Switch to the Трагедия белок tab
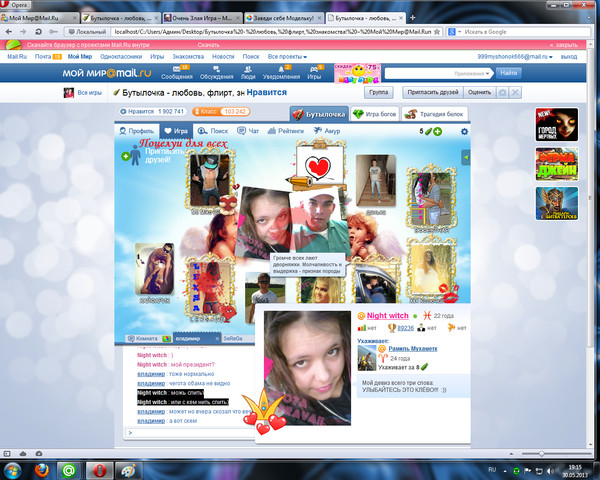Viewport: 600px width, 480px height. click(x=435, y=114)
